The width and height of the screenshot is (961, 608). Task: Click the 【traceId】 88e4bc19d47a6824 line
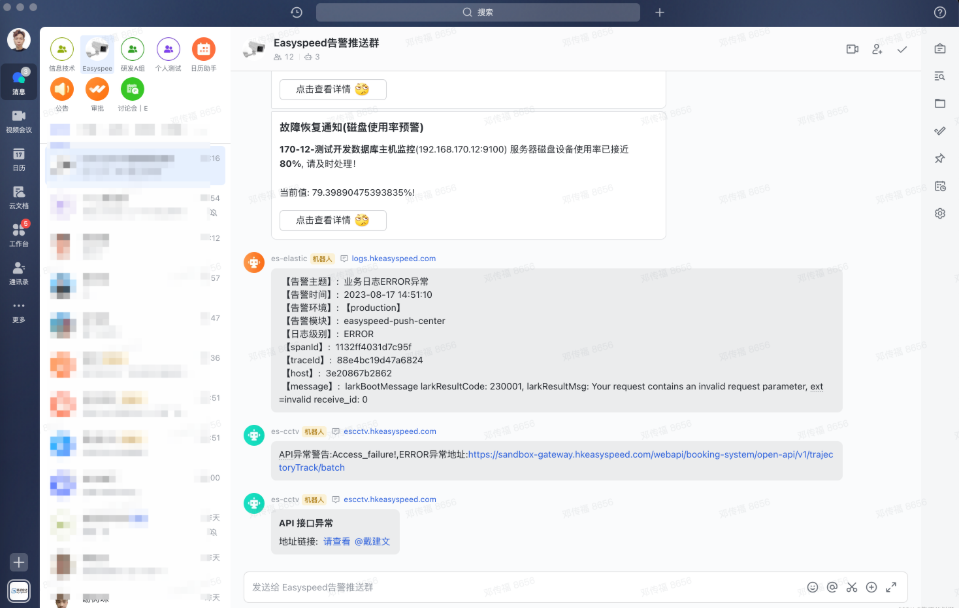pyautogui.click(x=352, y=360)
